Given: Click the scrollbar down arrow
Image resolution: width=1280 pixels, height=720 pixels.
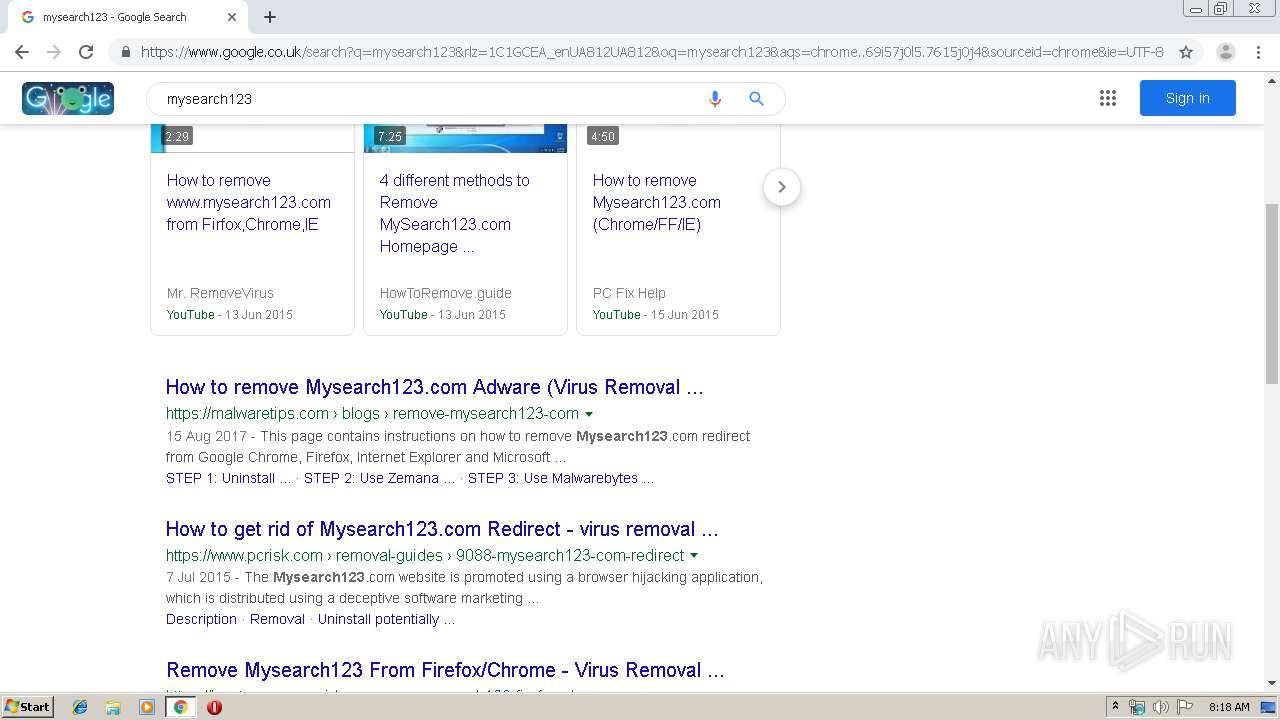Looking at the screenshot, I should [x=1271, y=684].
